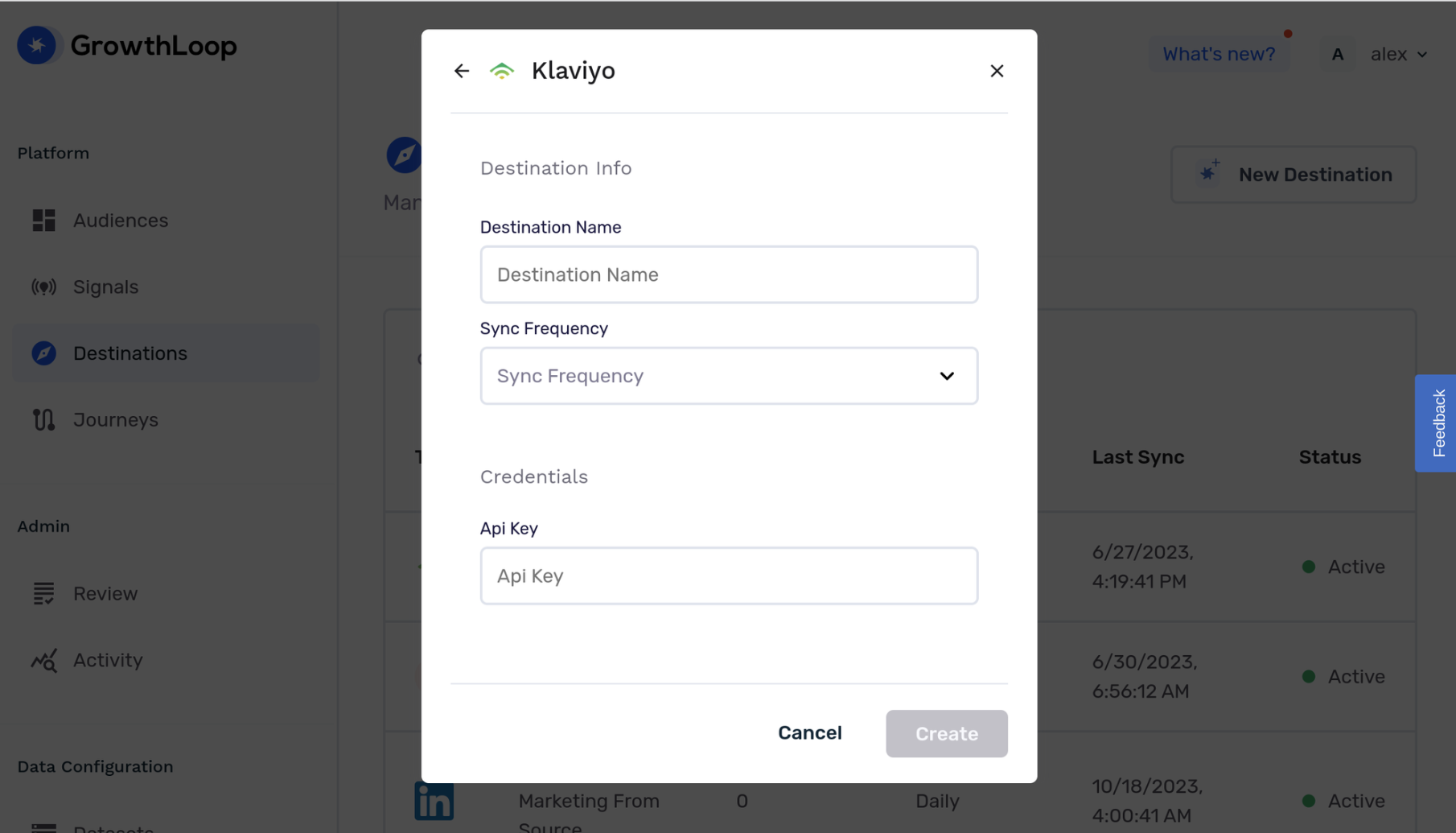Click the Sync Frequency chevron arrow
The image size is (1456, 833).
tap(947, 376)
